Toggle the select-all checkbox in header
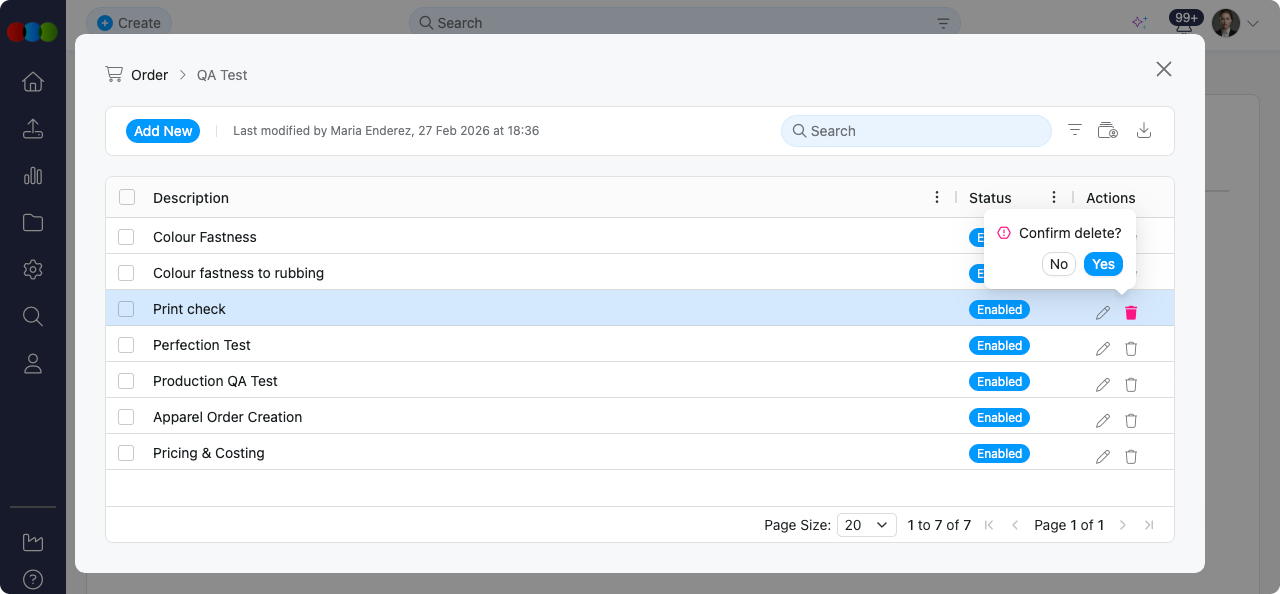 coord(127,197)
